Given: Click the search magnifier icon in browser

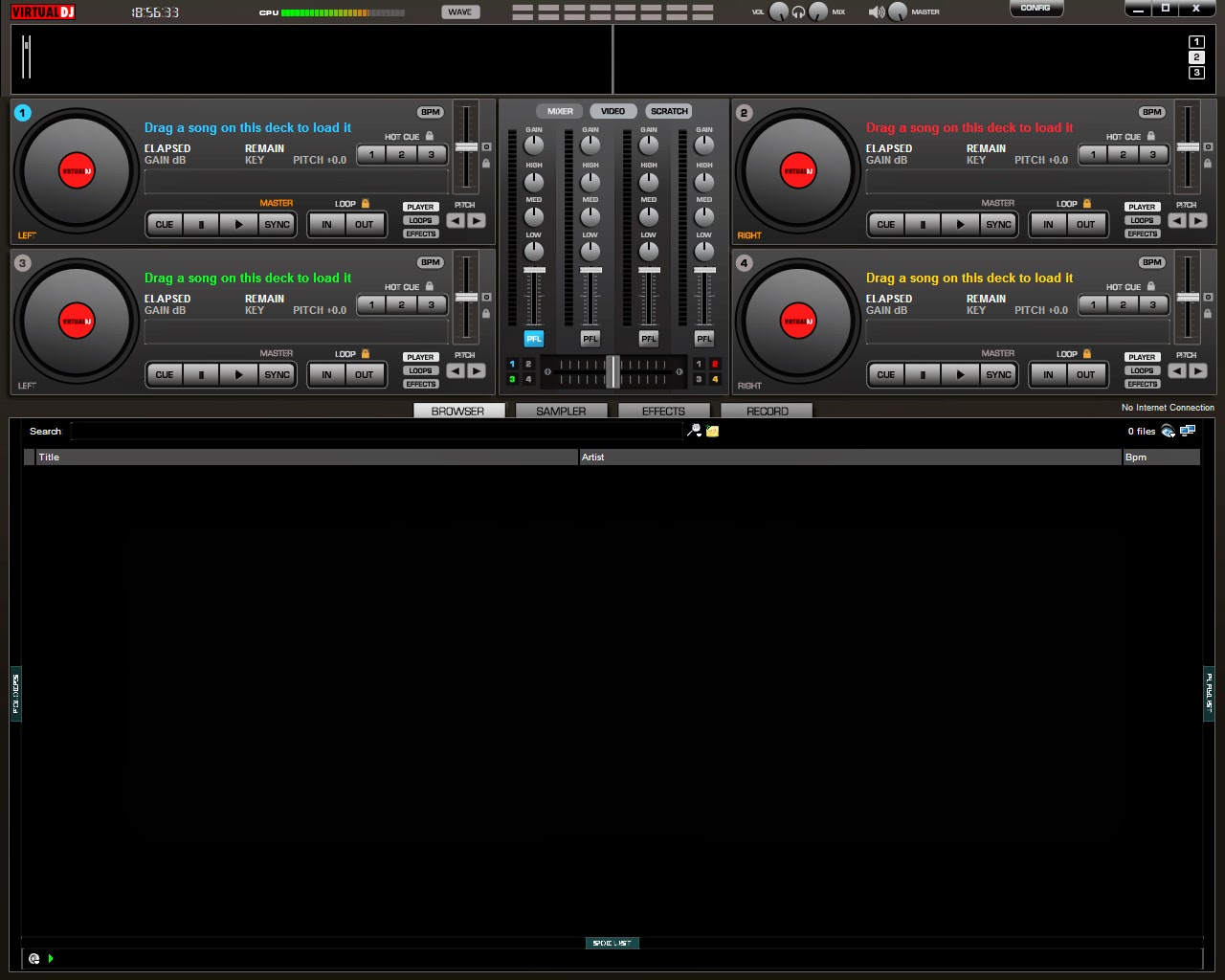Looking at the screenshot, I should 695,431.
